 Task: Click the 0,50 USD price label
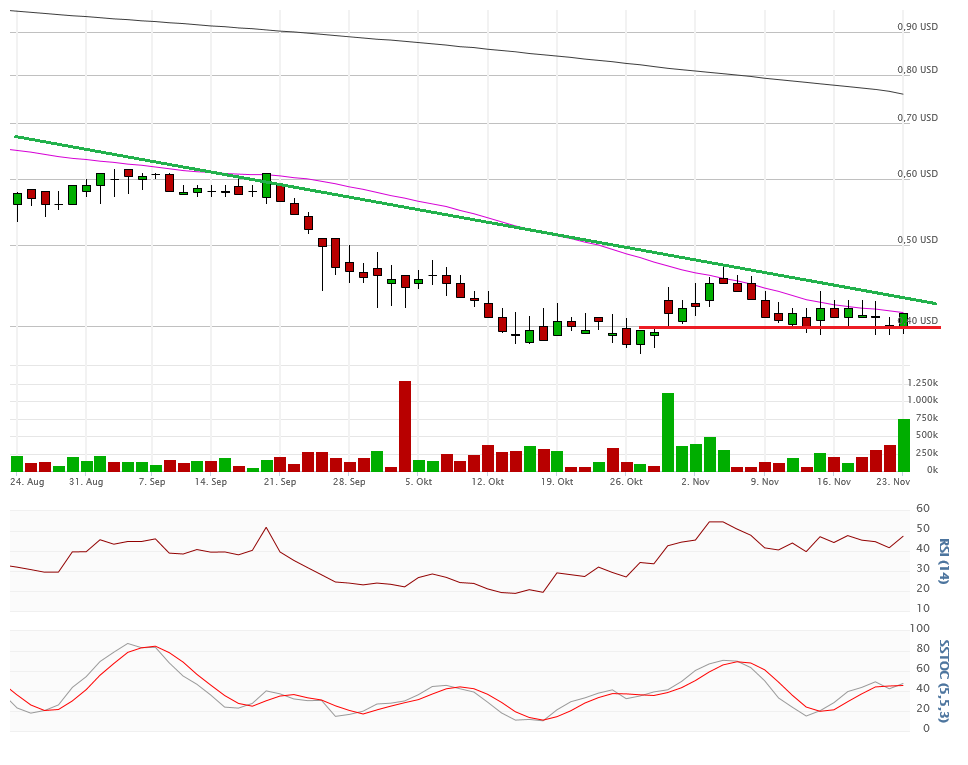pyautogui.click(x=917, y=240)
